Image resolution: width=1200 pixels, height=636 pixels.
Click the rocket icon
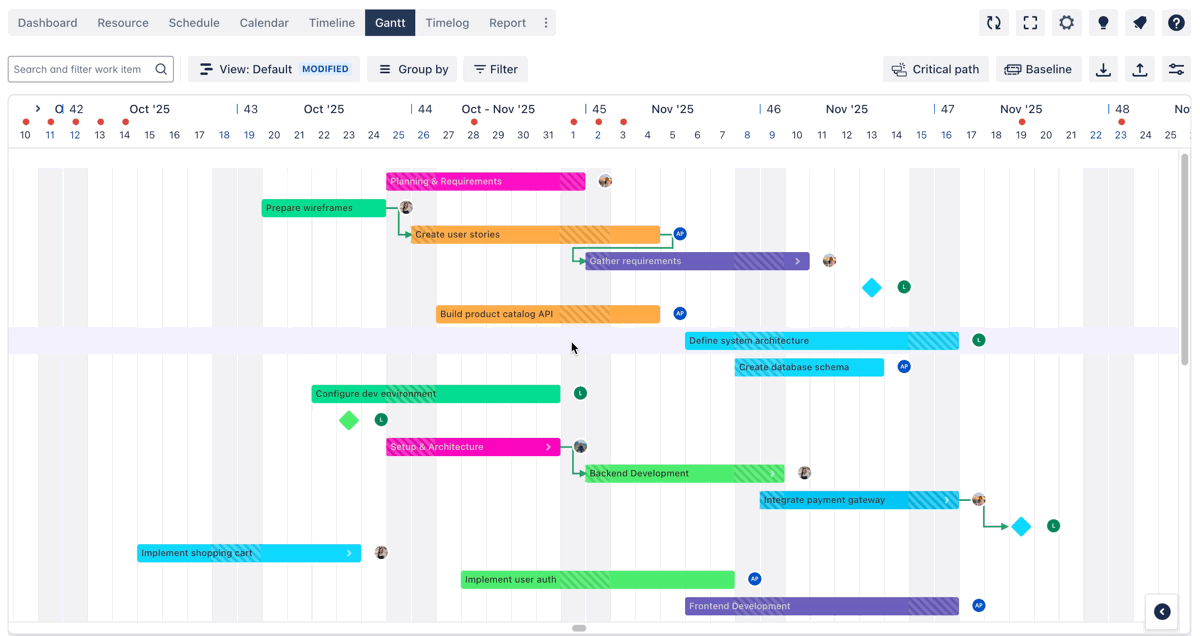click(x=1140, y=23)
